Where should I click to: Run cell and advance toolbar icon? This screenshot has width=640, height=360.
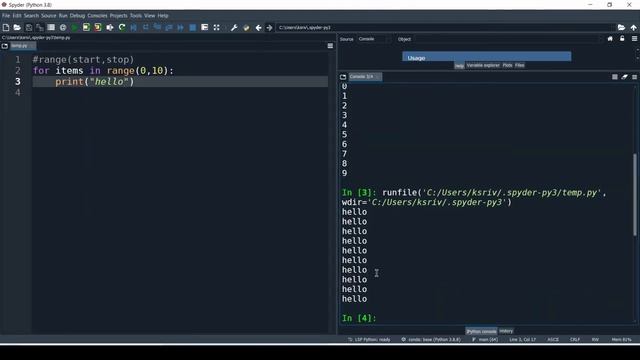tap(98, 27)
